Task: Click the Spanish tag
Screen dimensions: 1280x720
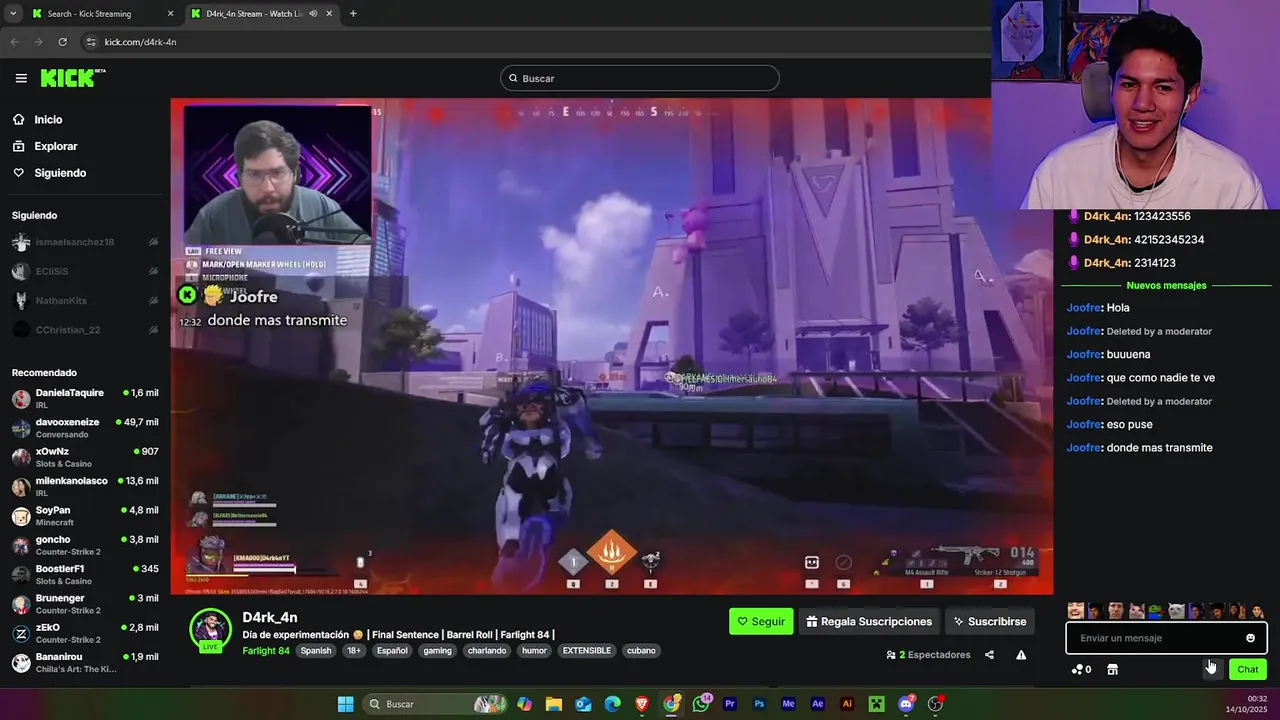Action: tap(316, 651)
